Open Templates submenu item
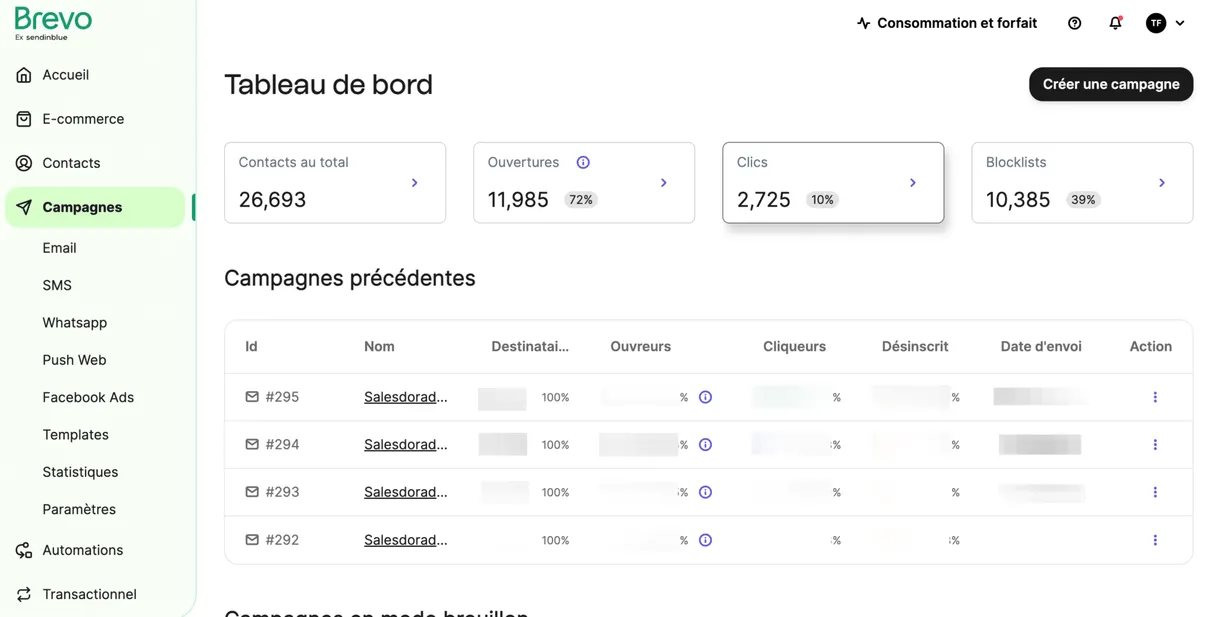The height and width of the screenshot is (617, 1216). (75, 434)
